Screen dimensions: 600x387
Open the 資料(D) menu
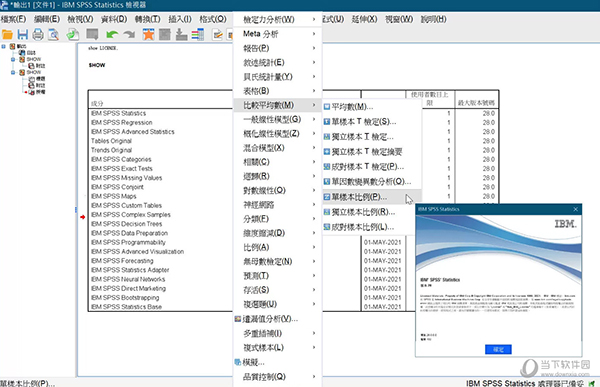point(114,19)
